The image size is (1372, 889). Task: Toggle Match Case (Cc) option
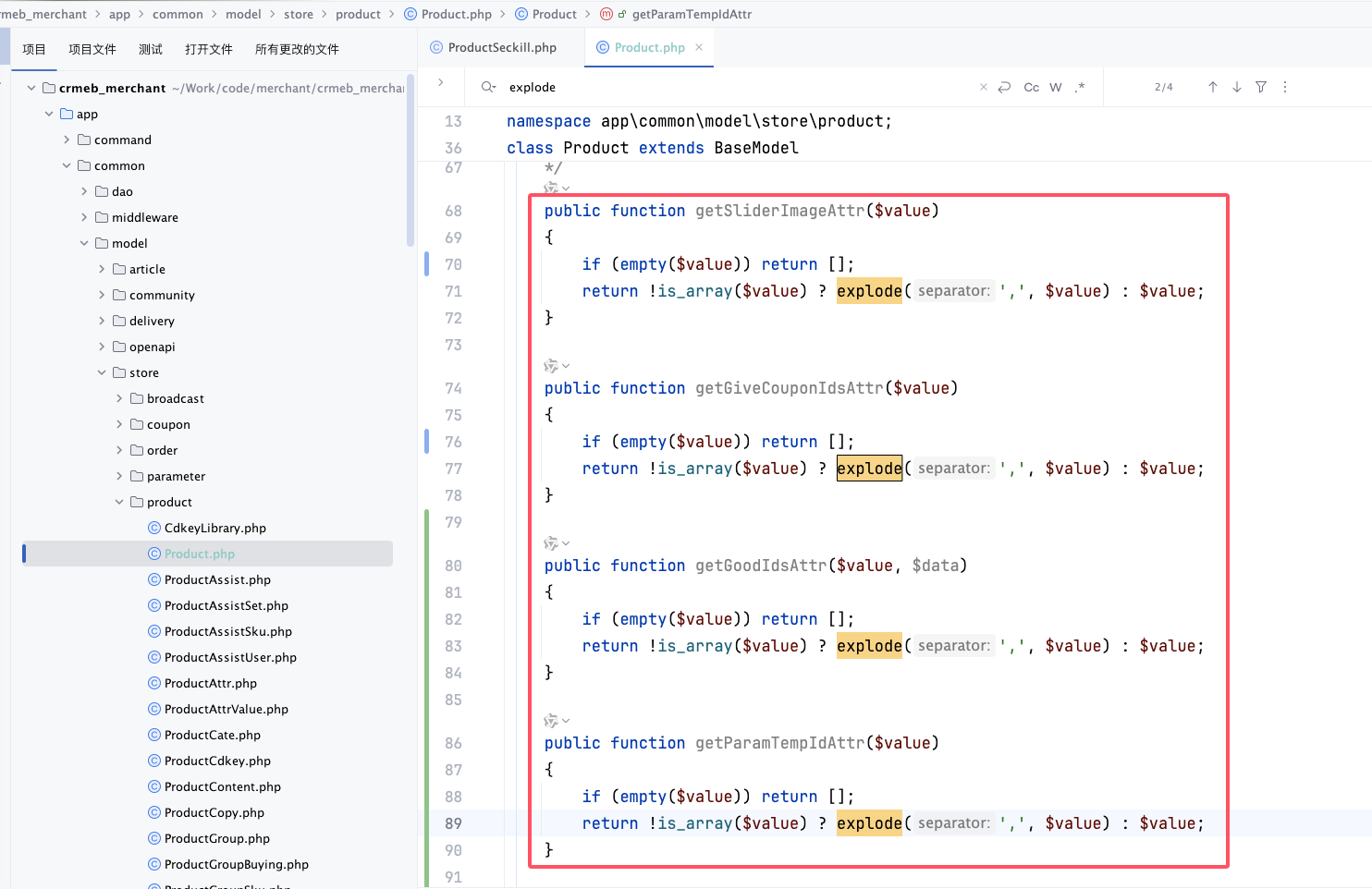[1032, 87]
